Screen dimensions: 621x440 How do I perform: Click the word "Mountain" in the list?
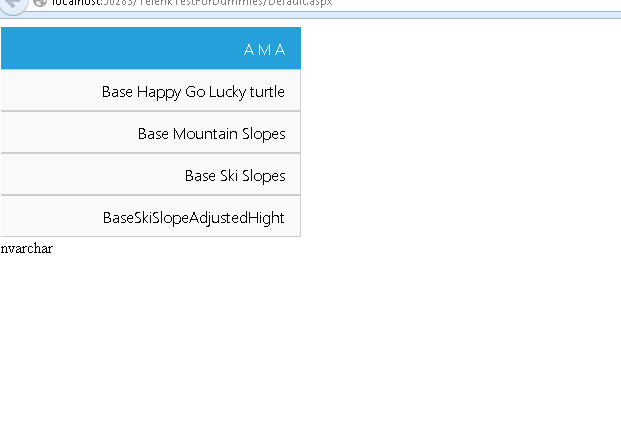(205, 134)
